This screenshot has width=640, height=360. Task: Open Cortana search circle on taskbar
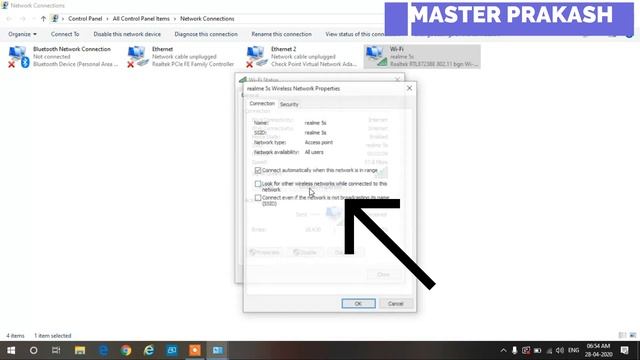[x=33, y=350]
